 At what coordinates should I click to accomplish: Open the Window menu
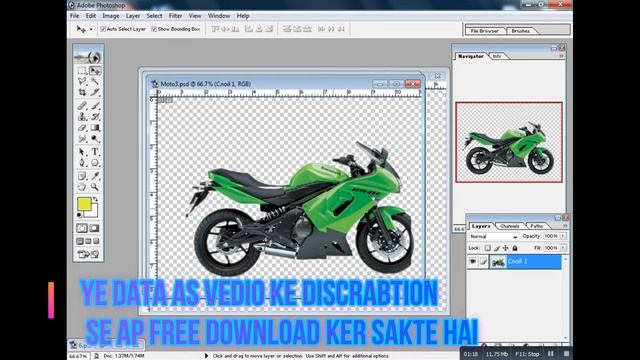(x=219, y=16)
